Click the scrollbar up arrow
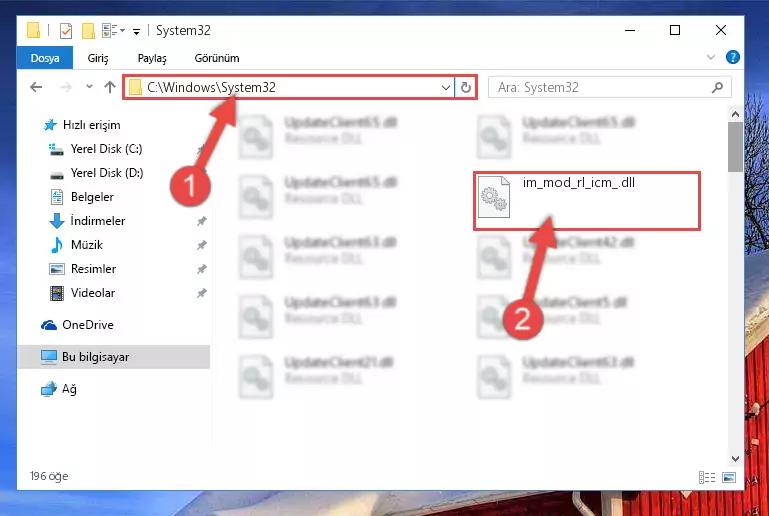The width and height of the screenshot is (769, 516). click(735, 114)
